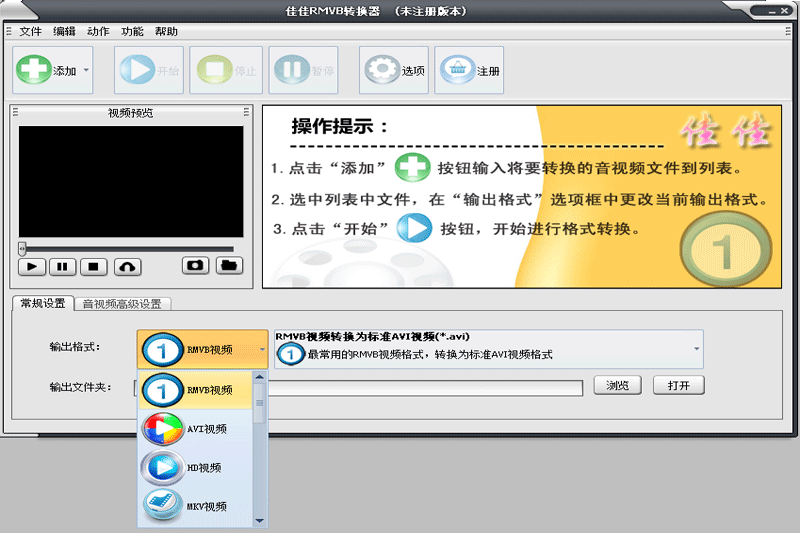Click the 浏览 browse button

tap(617, 386)
